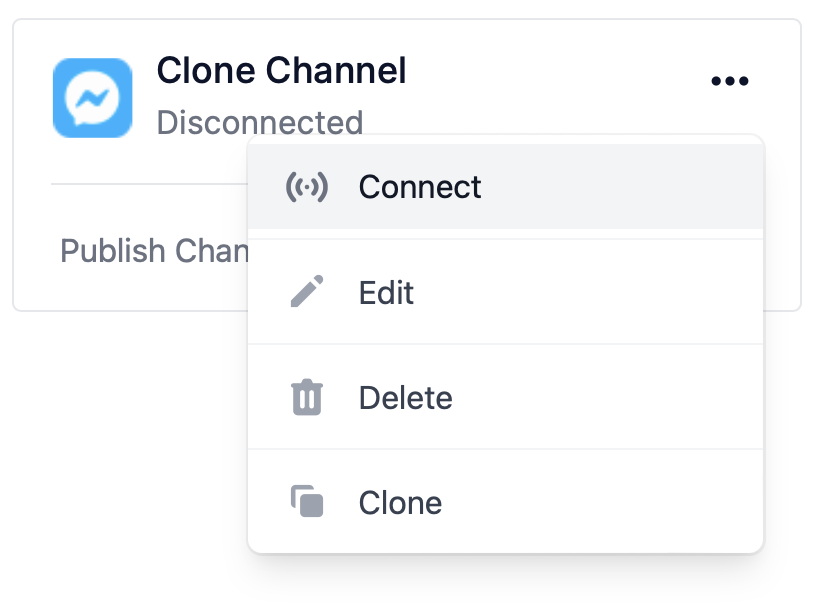Select the Clone menu option

506,502
